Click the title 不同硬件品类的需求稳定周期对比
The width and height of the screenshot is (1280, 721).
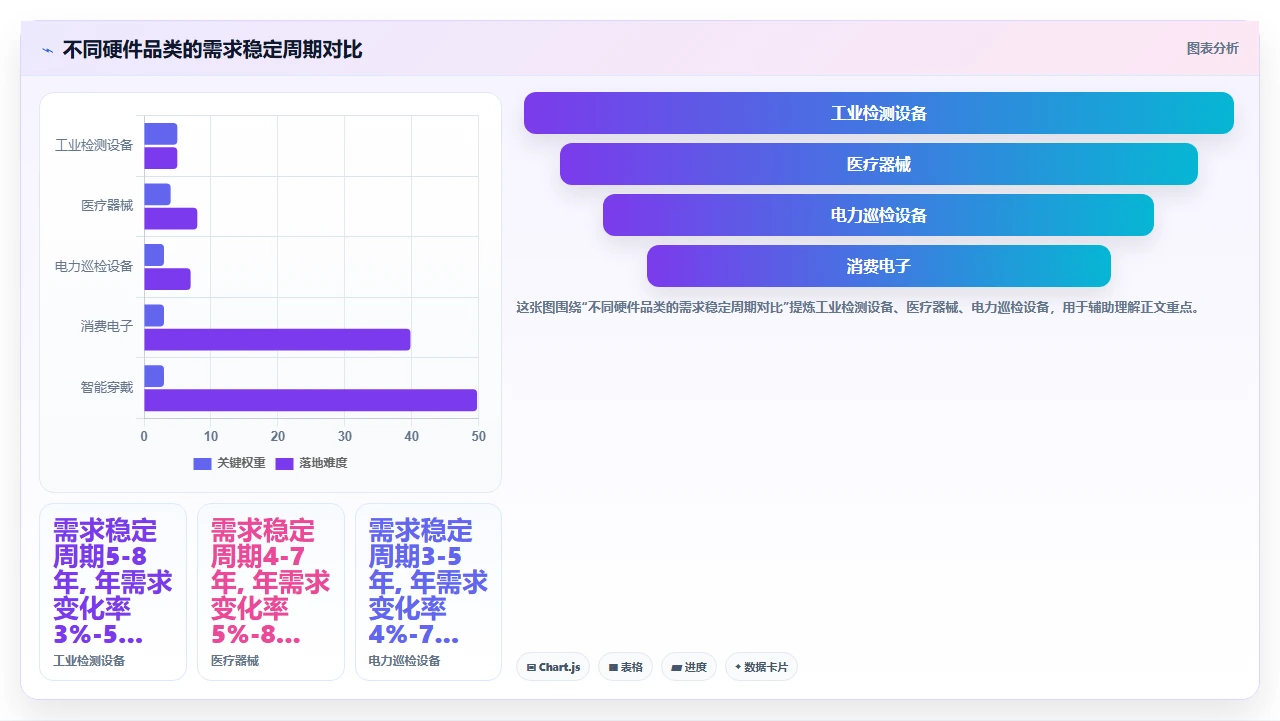212,49
